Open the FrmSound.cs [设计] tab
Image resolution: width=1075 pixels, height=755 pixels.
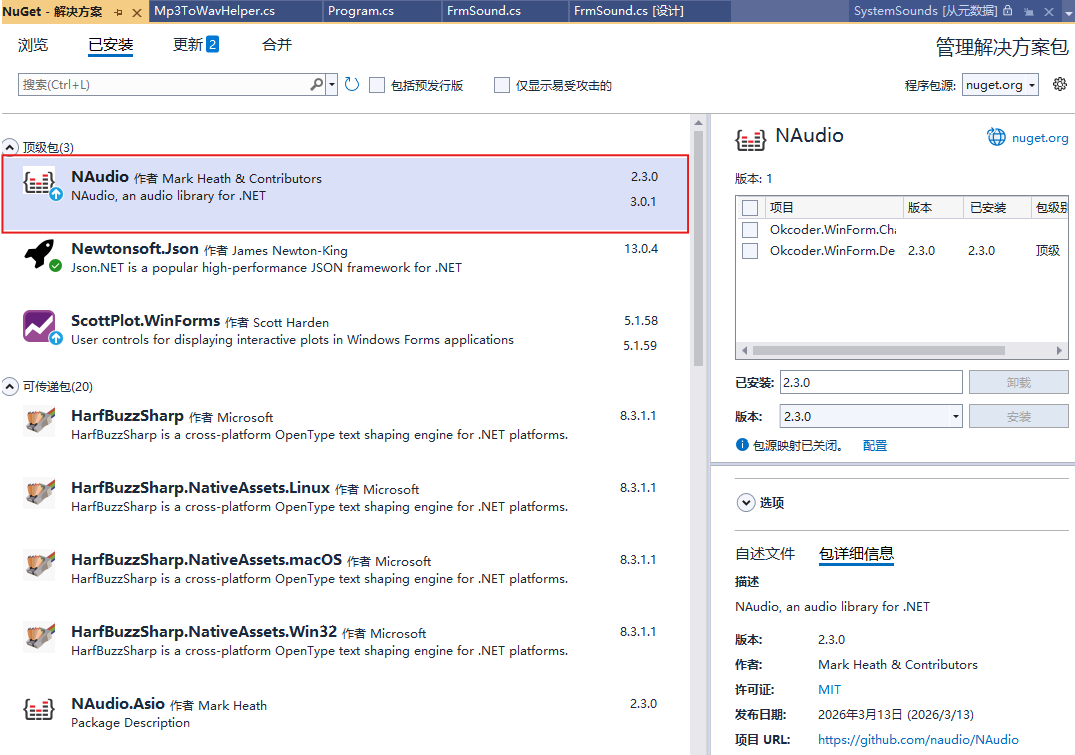[649, 11]
